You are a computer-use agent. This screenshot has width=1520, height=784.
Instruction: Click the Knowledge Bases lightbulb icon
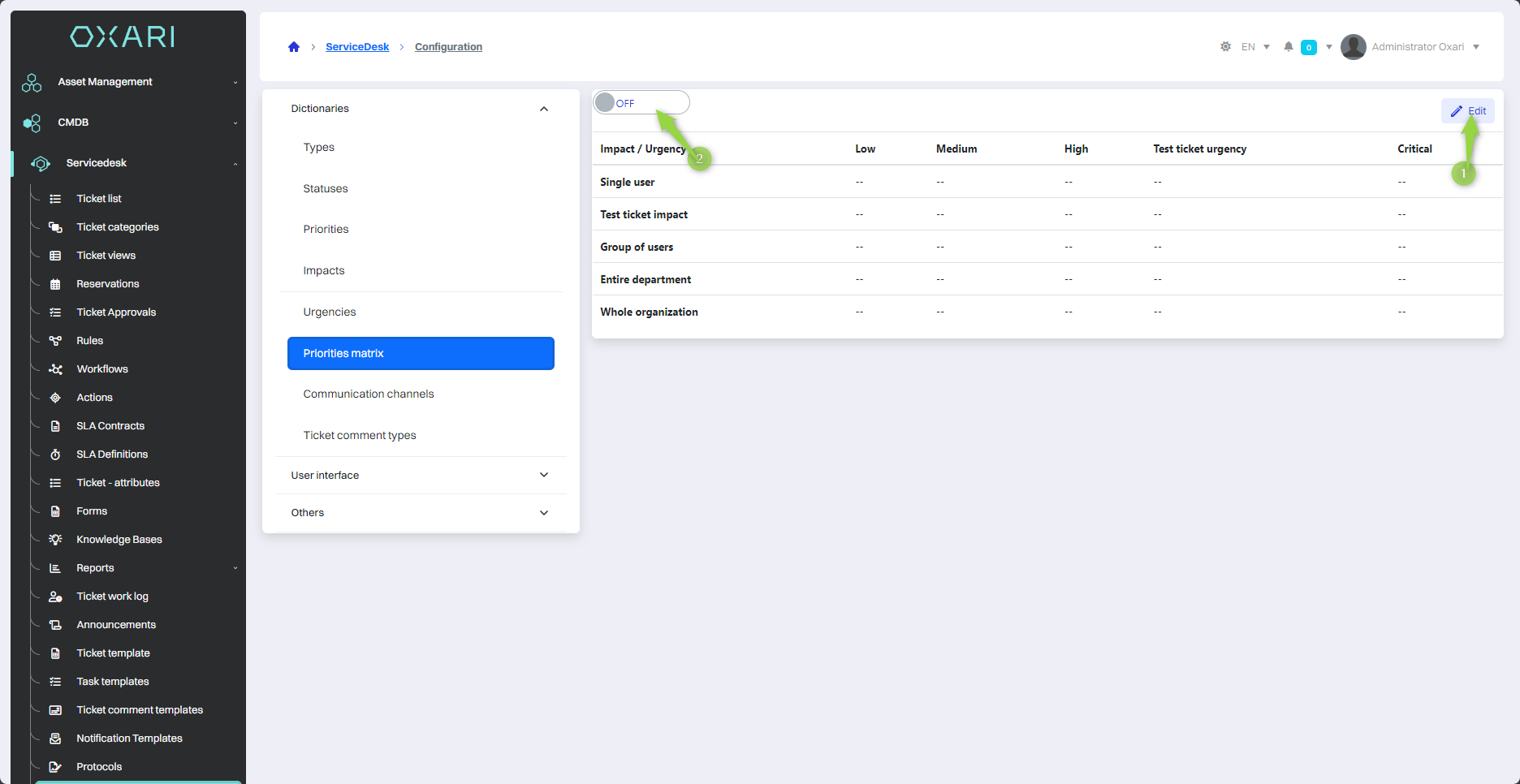pyautogui.click(x=55, y=540)
